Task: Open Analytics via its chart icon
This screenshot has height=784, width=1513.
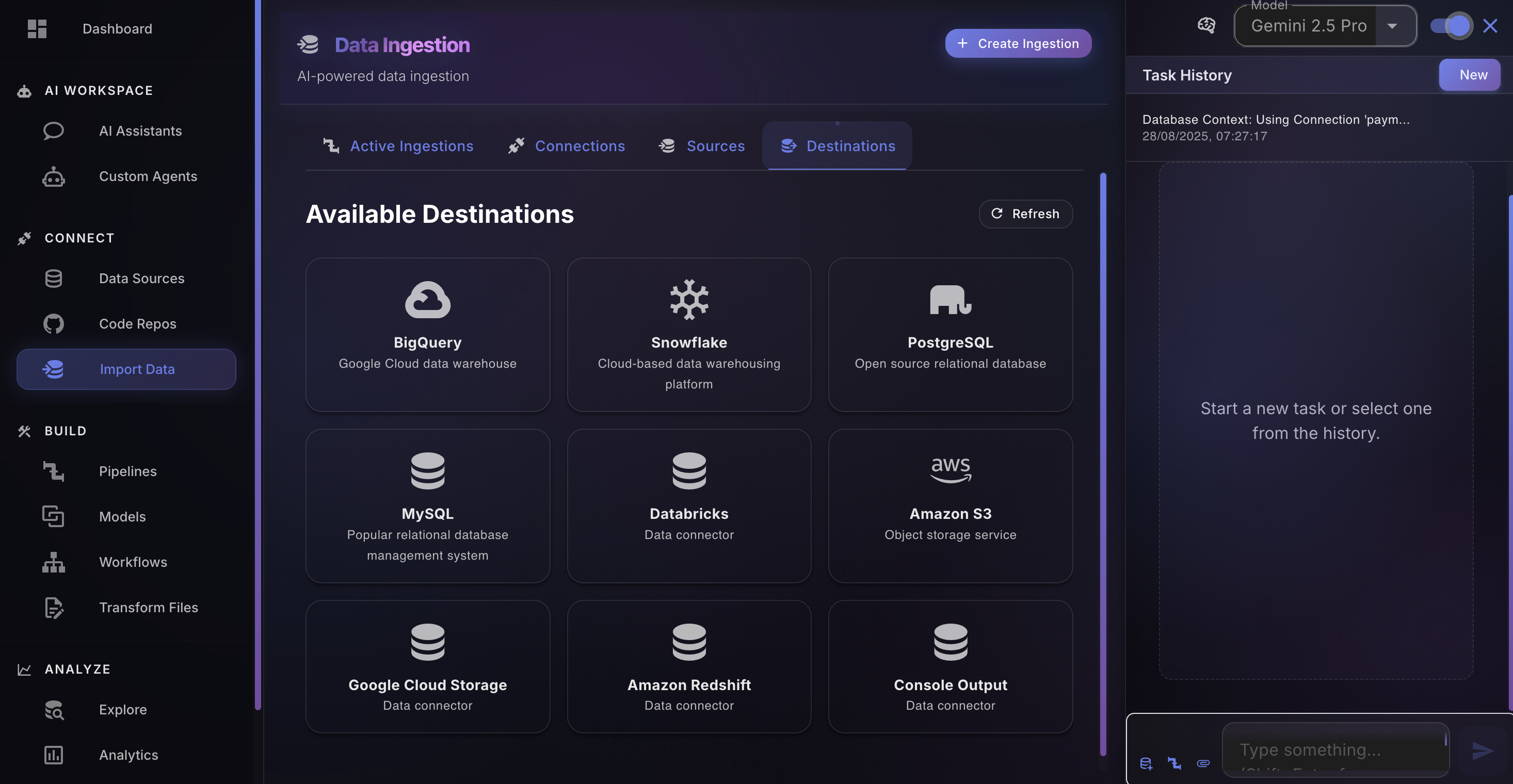Action: [x=54, y=755]
